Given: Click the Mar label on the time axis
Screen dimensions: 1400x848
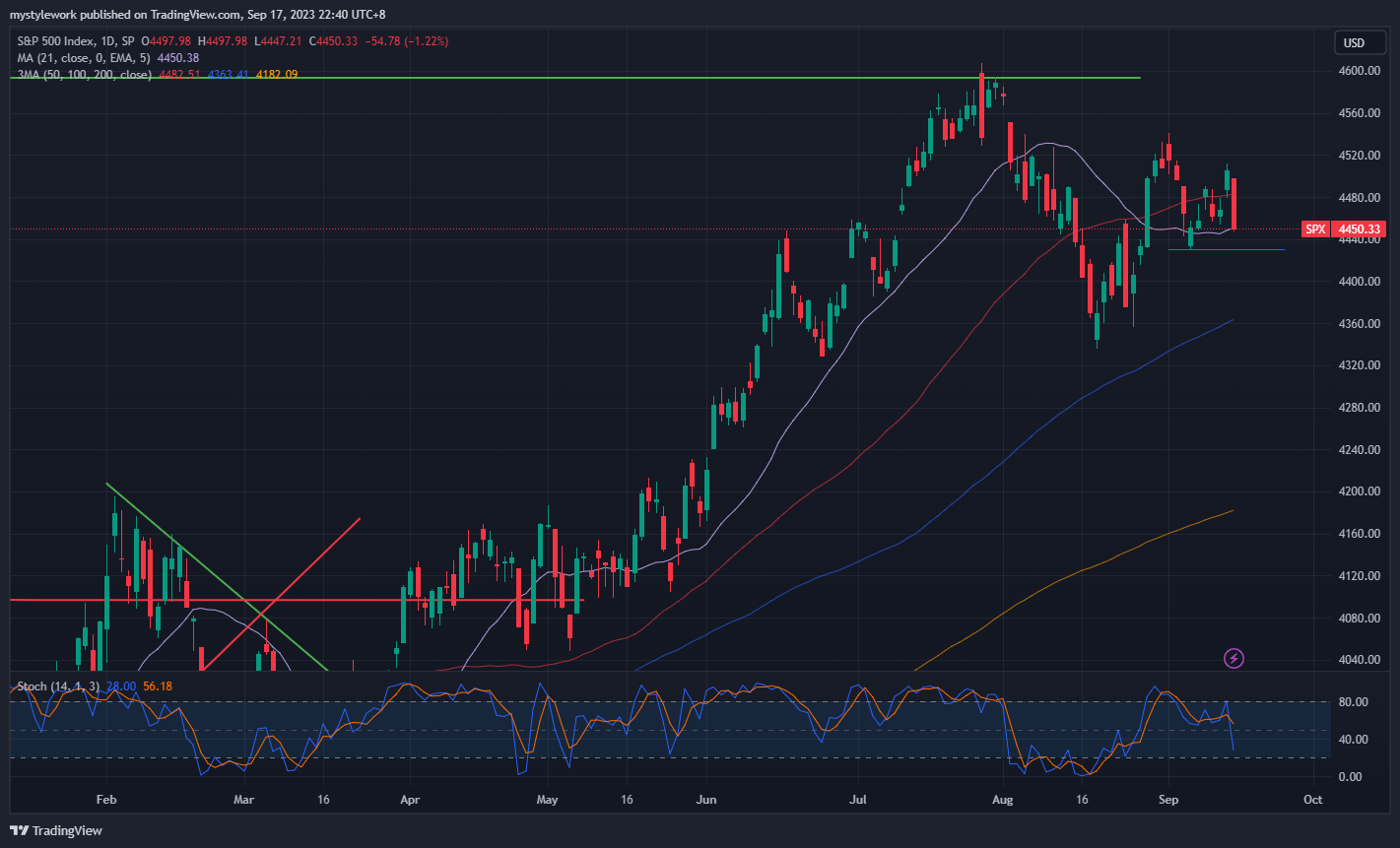Looking at the screenshot, I should click(243, 800).
